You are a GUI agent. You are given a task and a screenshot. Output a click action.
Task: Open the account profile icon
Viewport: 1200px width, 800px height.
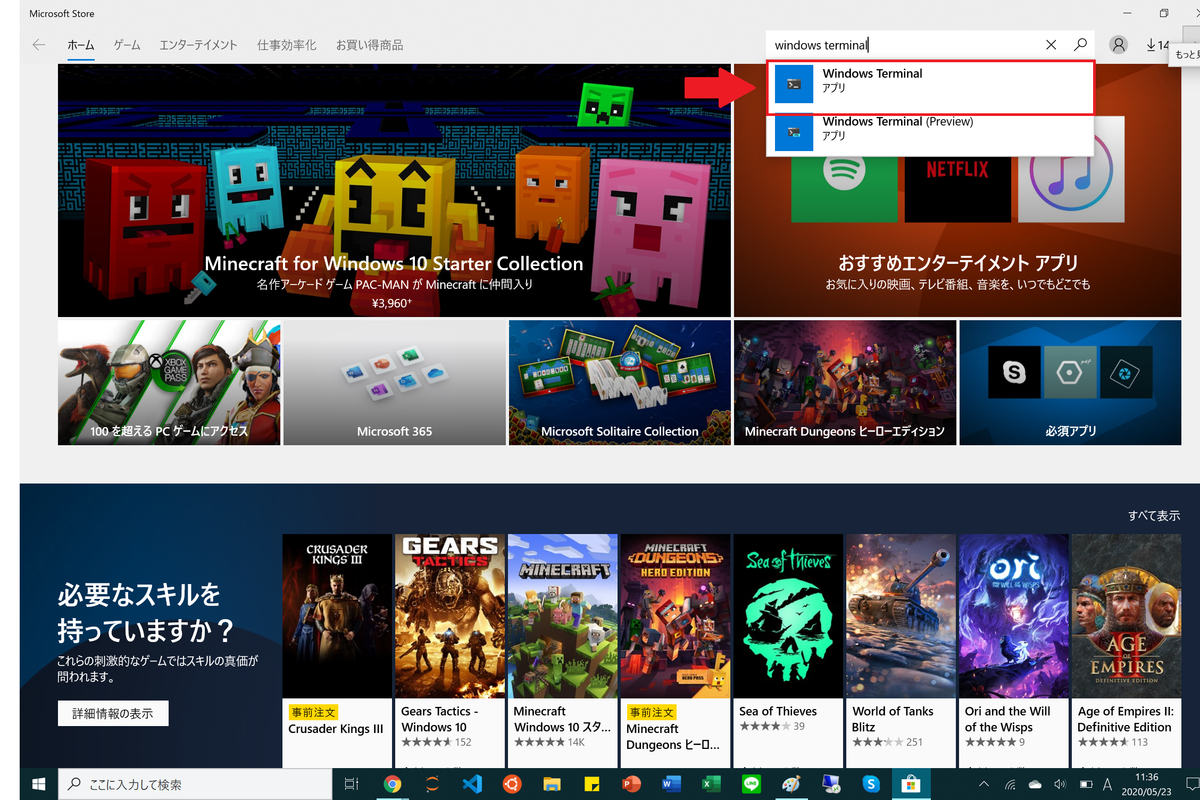pyautogui.click(x=1117, y=44)
